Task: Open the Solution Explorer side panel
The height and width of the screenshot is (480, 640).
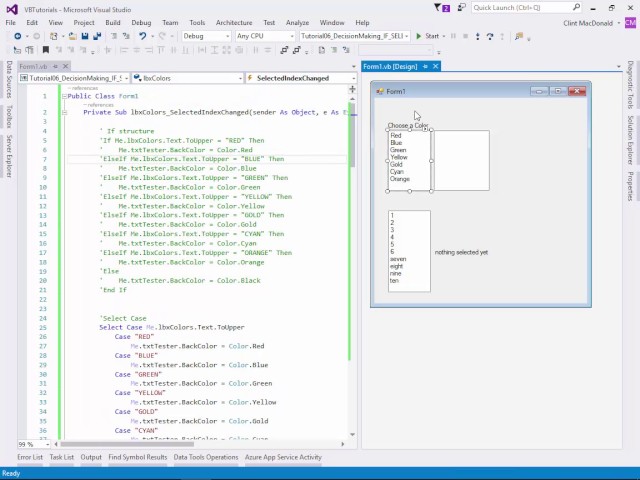Action: point(630,140)
